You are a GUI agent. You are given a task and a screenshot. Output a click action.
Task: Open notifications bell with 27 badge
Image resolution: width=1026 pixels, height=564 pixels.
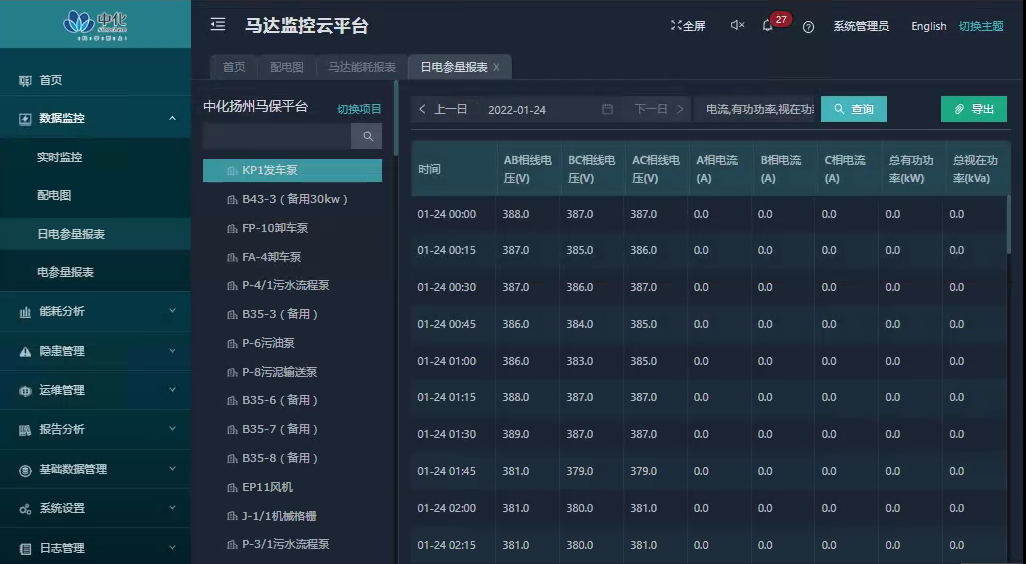pos(768,26)
